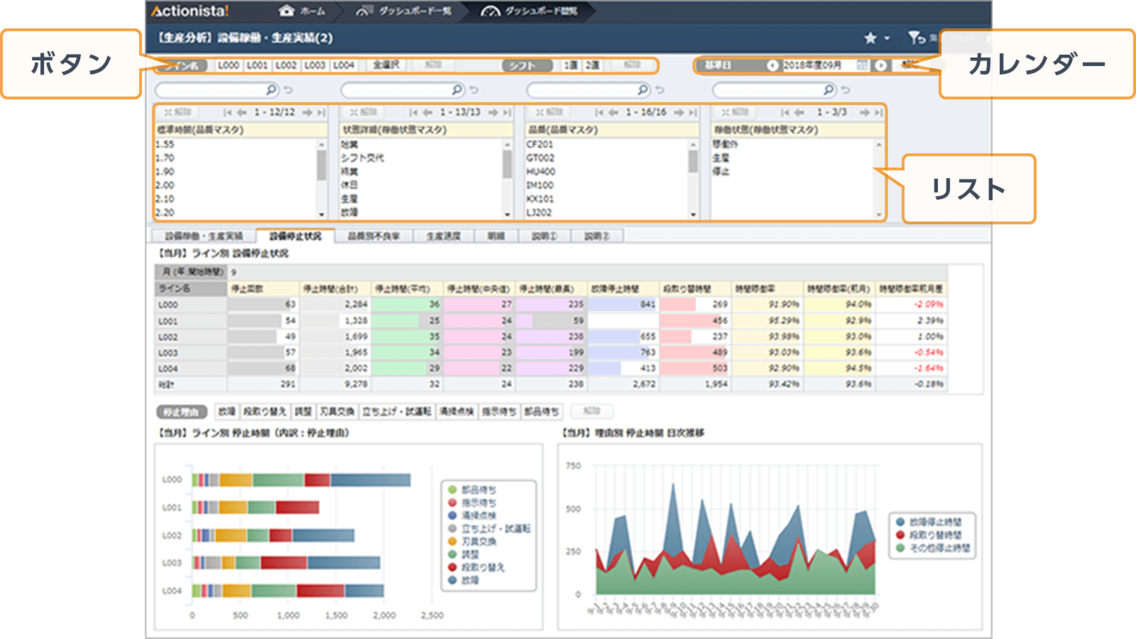Image resolution: width=1136 pixels, height=639 pixels.
Task: Click the filter funnel icon in the header
Action: tap(915, 38)
